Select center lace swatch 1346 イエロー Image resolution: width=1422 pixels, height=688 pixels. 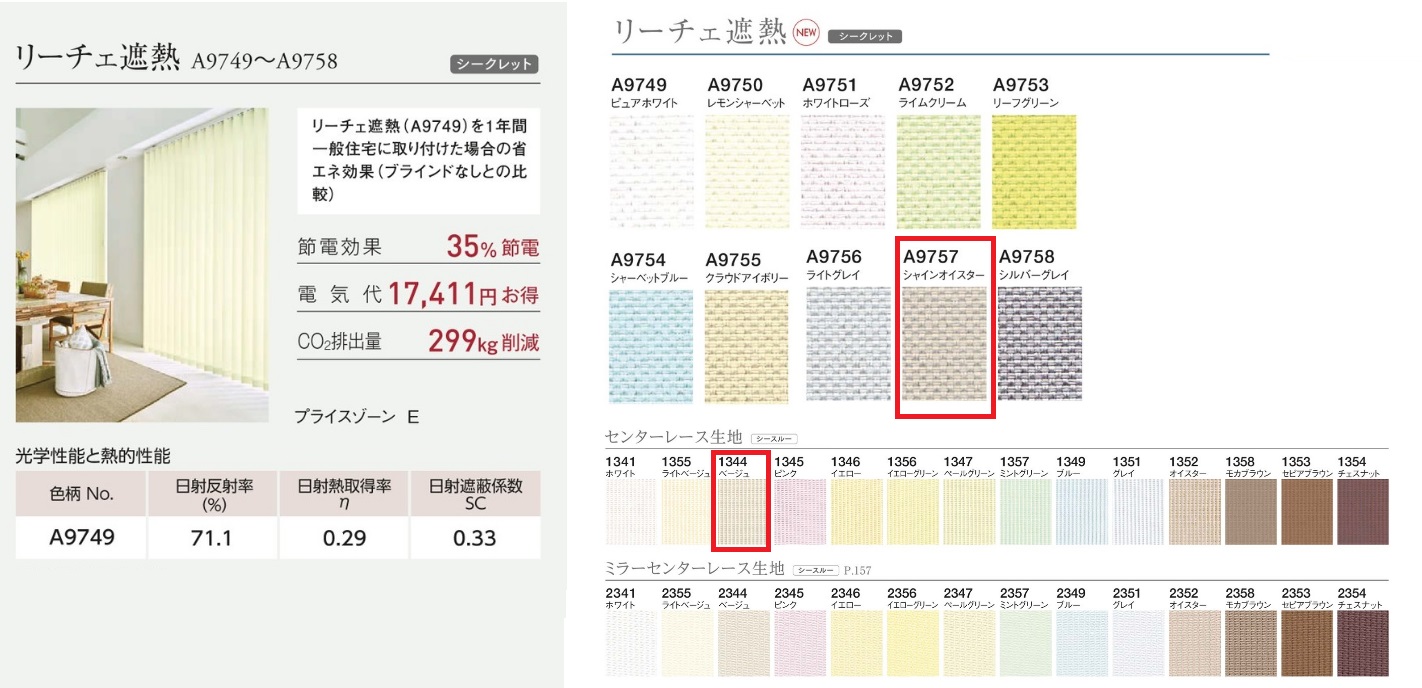856,511
